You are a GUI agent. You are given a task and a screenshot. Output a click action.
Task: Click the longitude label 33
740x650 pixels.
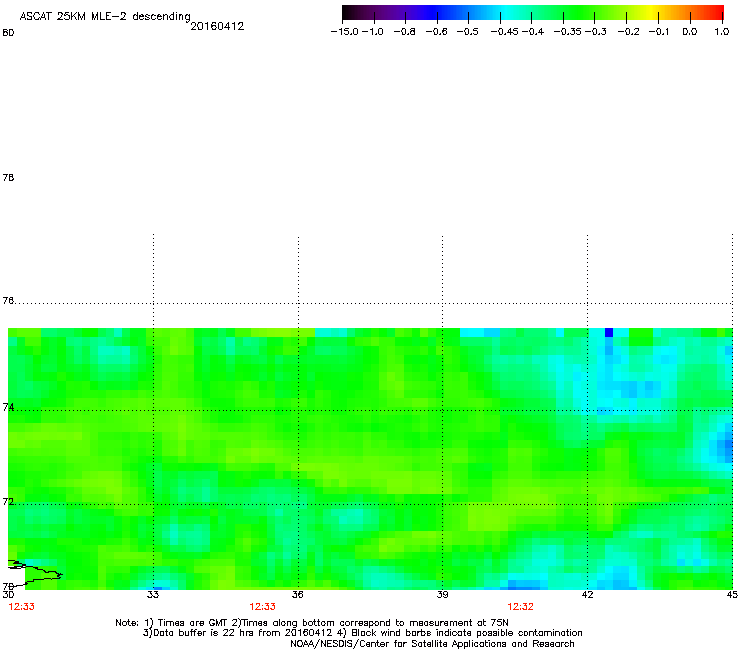pyautogui.click(x=153, y=595)
